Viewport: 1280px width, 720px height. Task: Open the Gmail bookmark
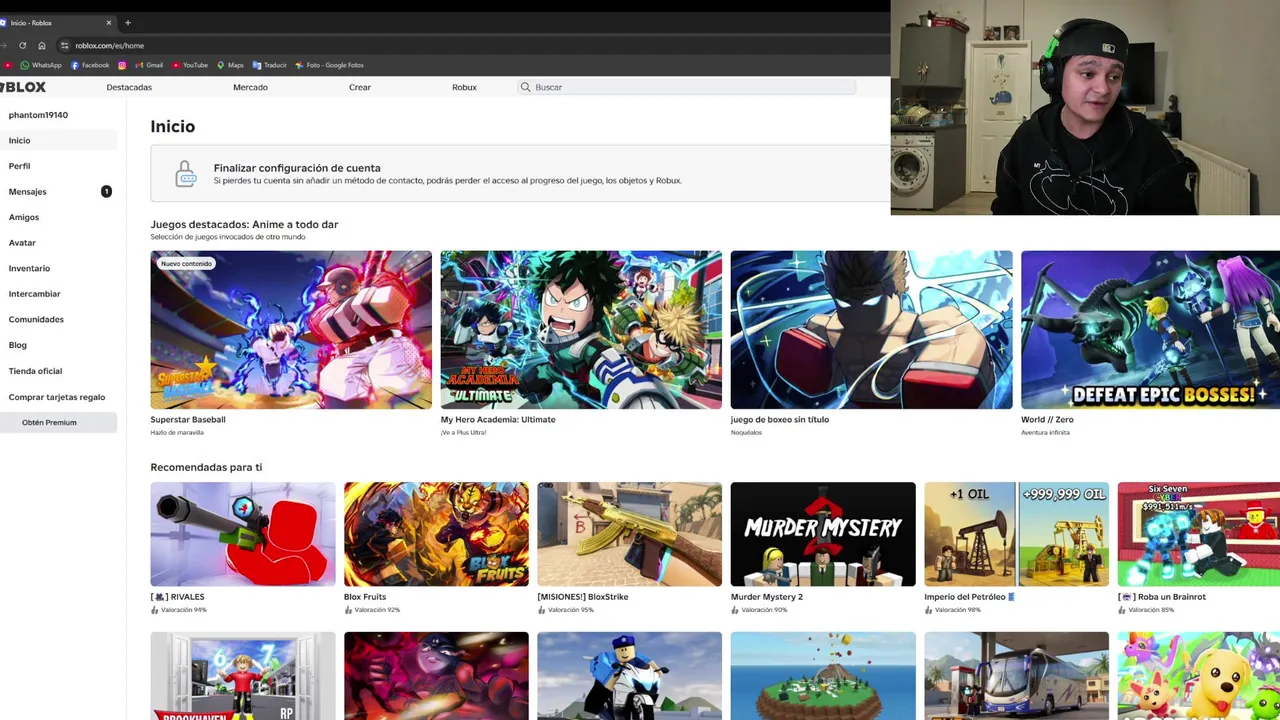coord(149,65)
